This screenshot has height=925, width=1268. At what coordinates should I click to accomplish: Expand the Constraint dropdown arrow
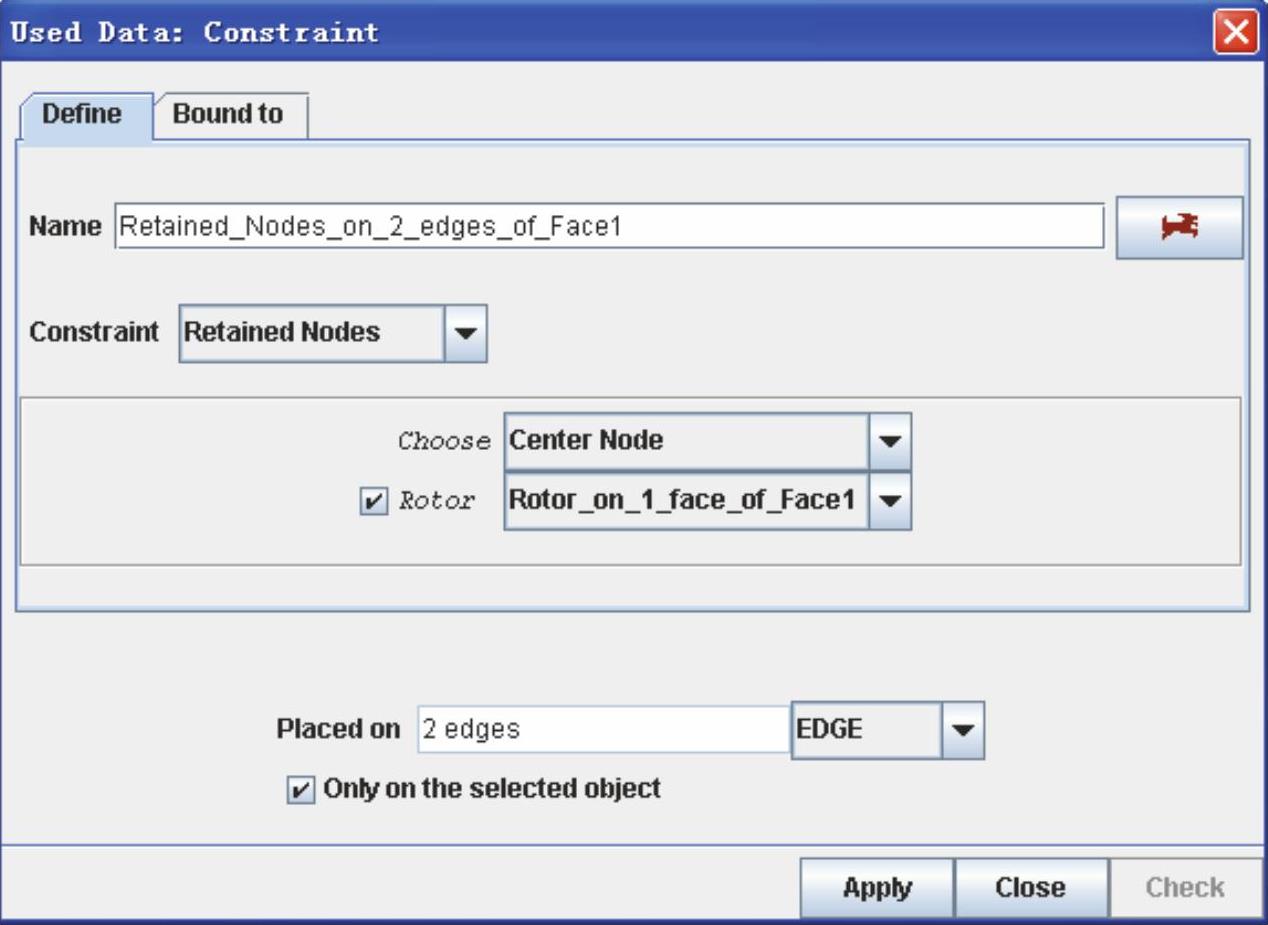(464, 333)
